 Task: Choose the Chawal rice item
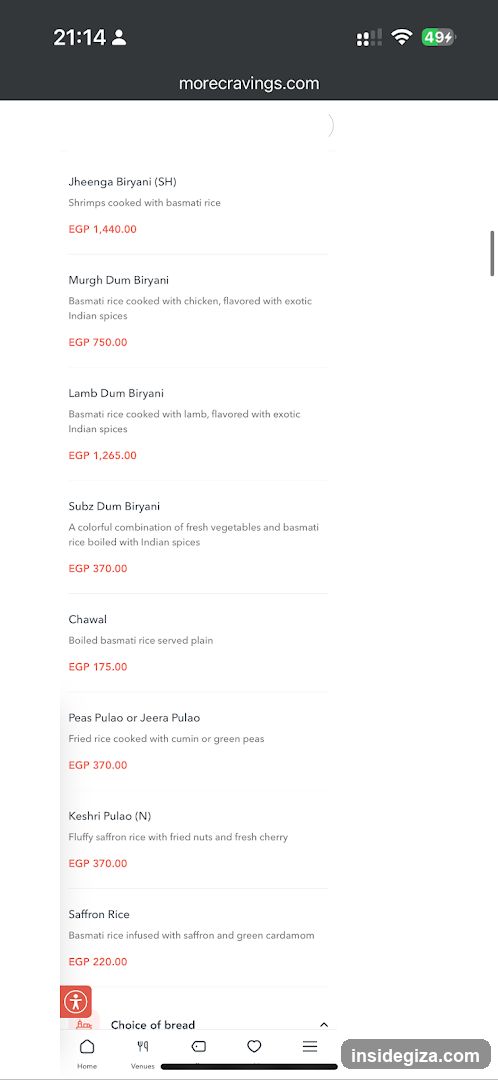pos(198,643)
